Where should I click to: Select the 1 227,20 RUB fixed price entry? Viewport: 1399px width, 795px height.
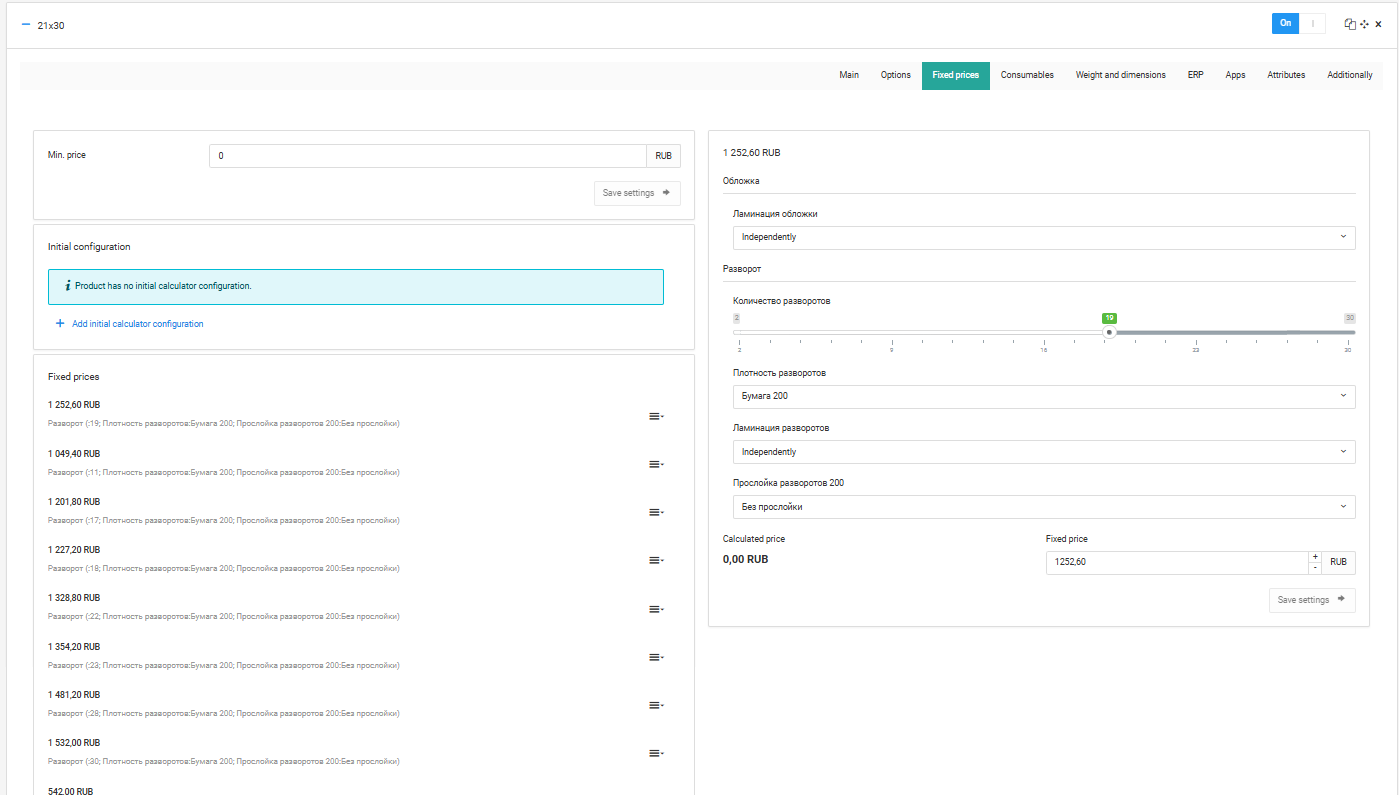pos(74,549)
